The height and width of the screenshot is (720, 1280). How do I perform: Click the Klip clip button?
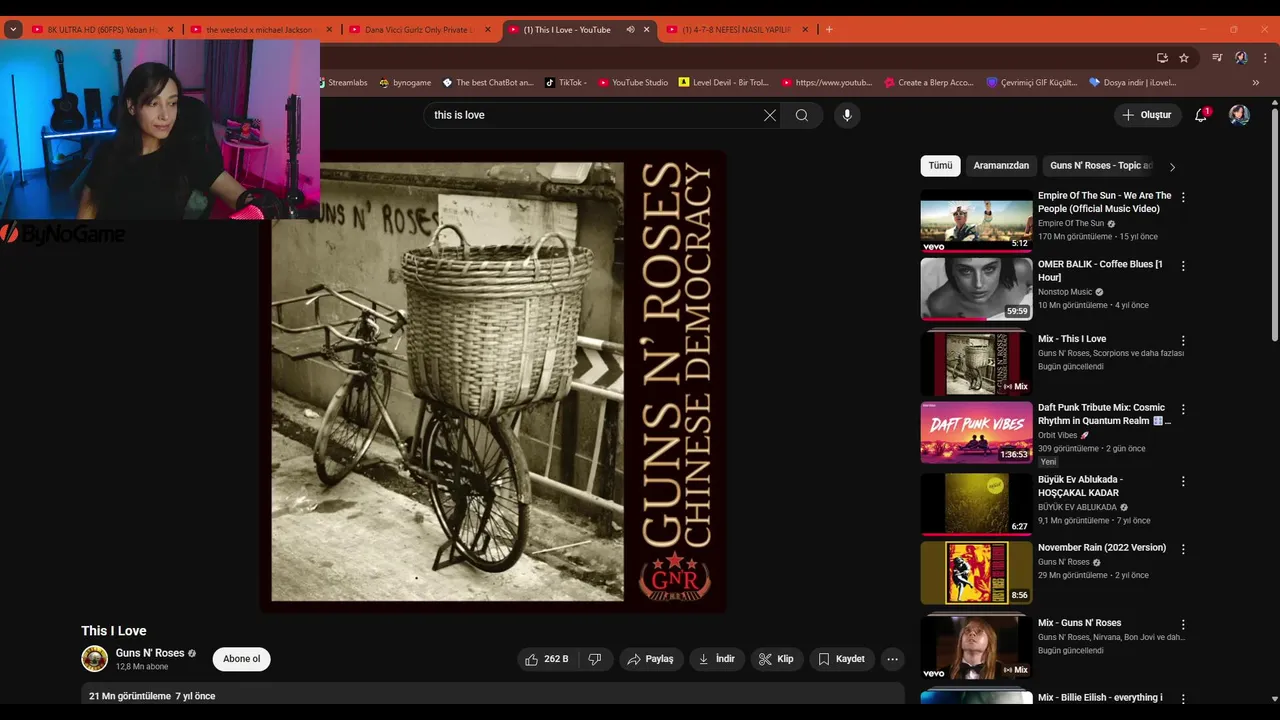[x=776, y=659]
